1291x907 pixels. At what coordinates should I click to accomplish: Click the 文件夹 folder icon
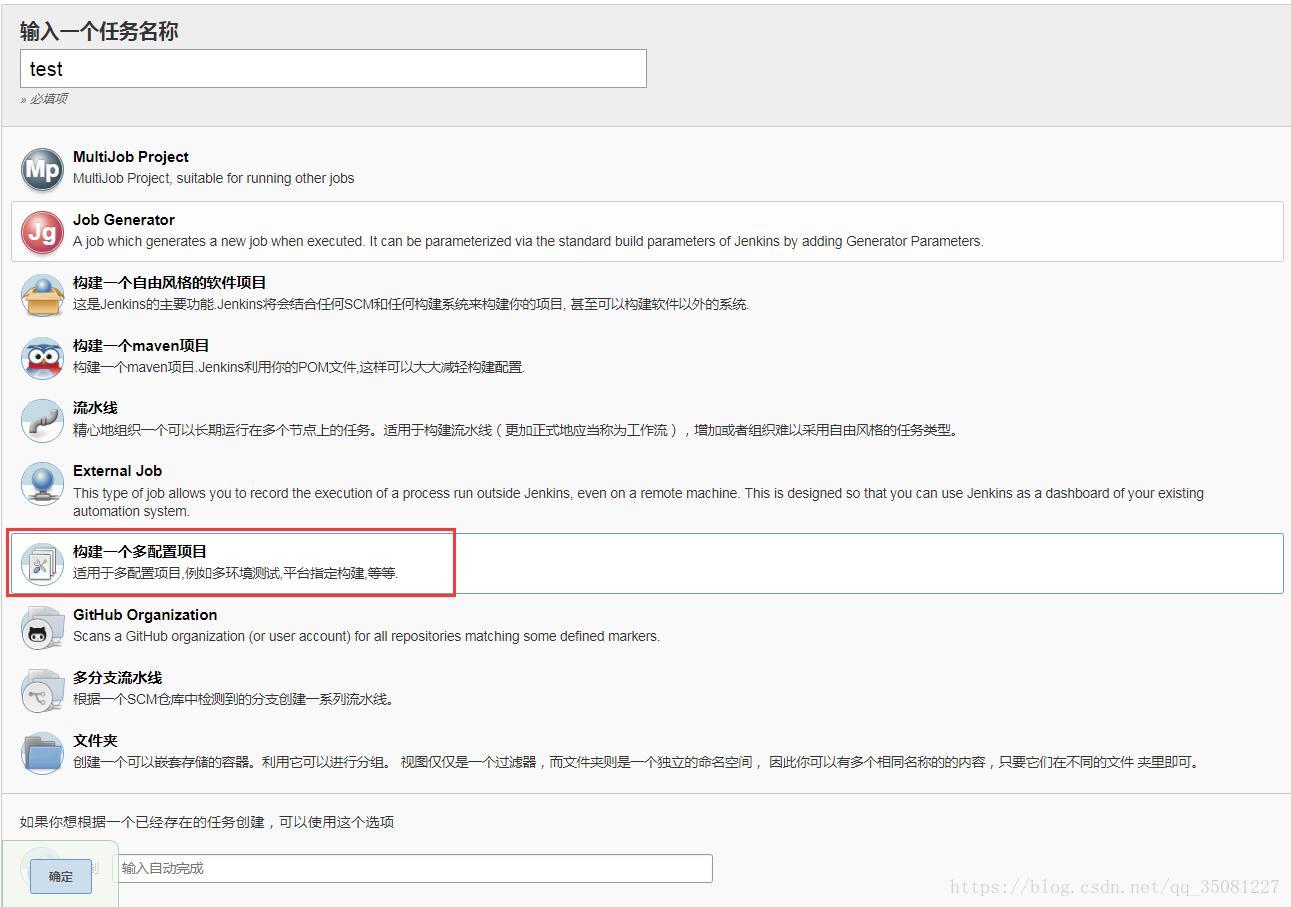pos(42,753)
